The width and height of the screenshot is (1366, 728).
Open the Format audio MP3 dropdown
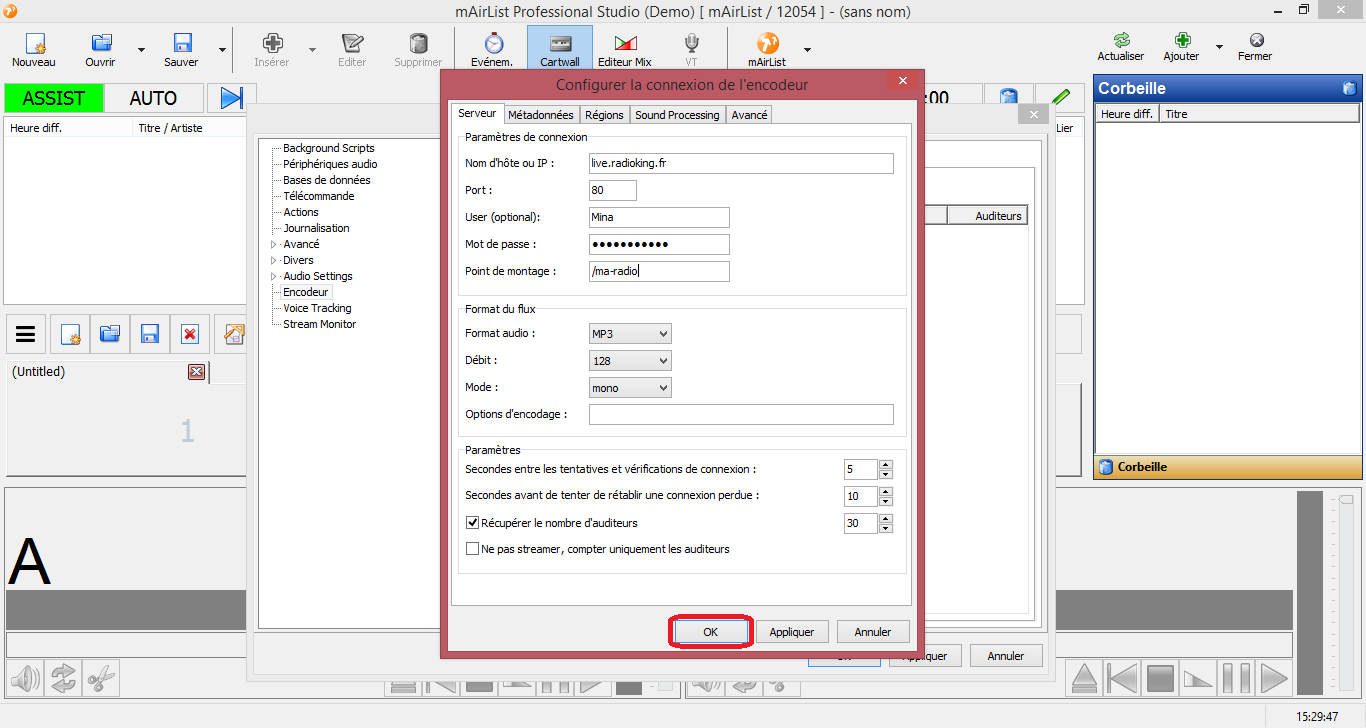click(630, 333)
